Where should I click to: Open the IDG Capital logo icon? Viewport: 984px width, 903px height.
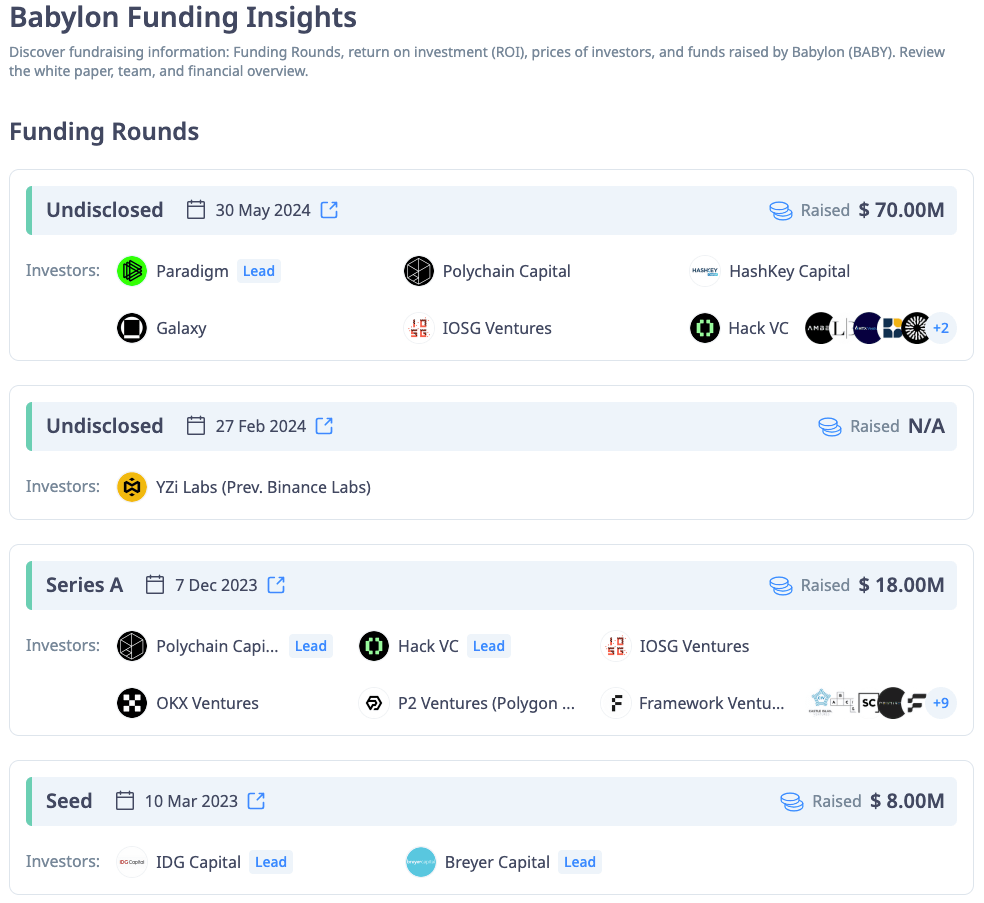pos(131,861)
